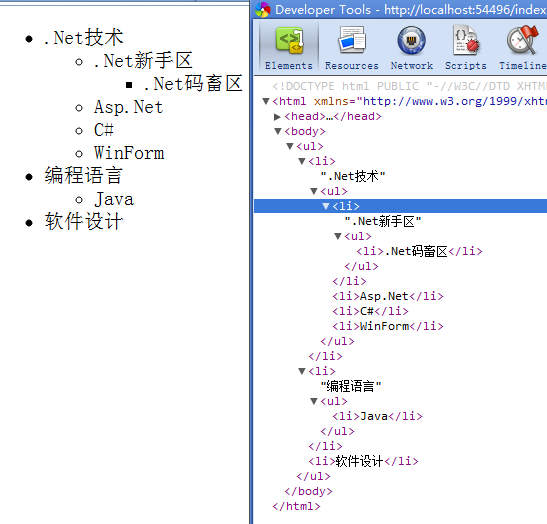Collapse the top-level ul node
547x524 pixels.
tap(290, 146)
